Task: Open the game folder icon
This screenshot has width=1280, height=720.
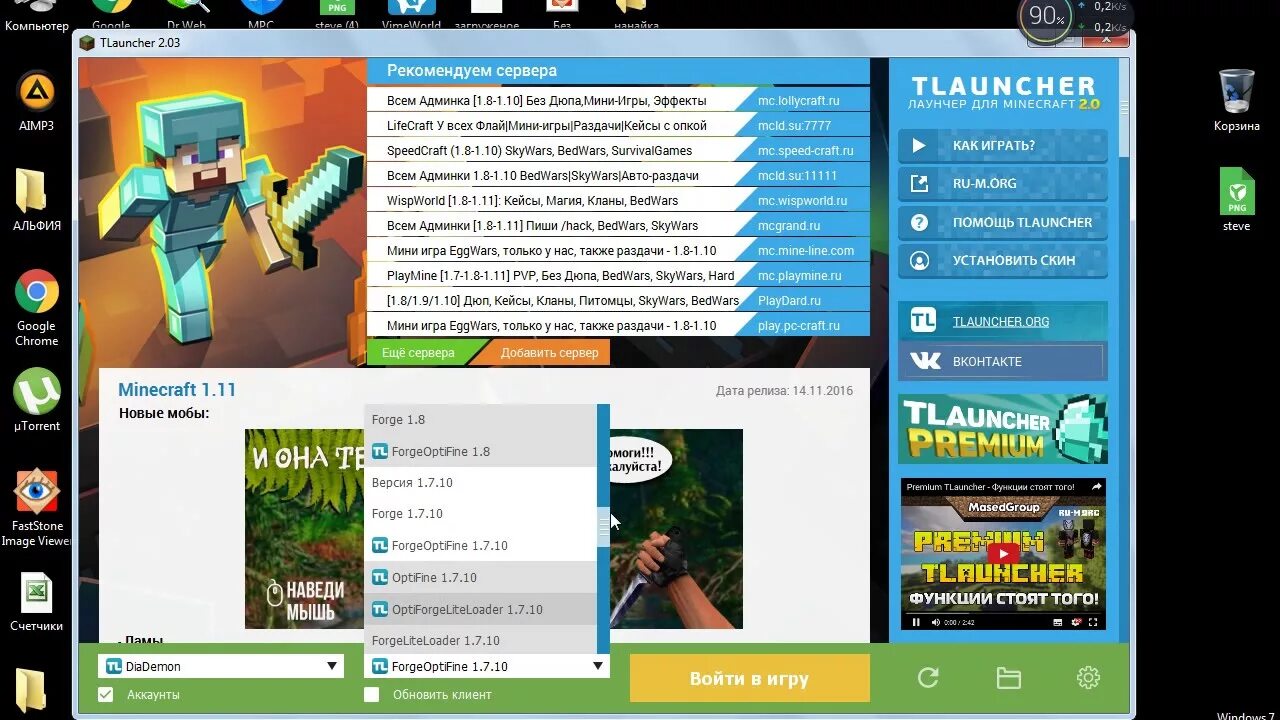Action: pyautogui.click(x=1008, y=678)
